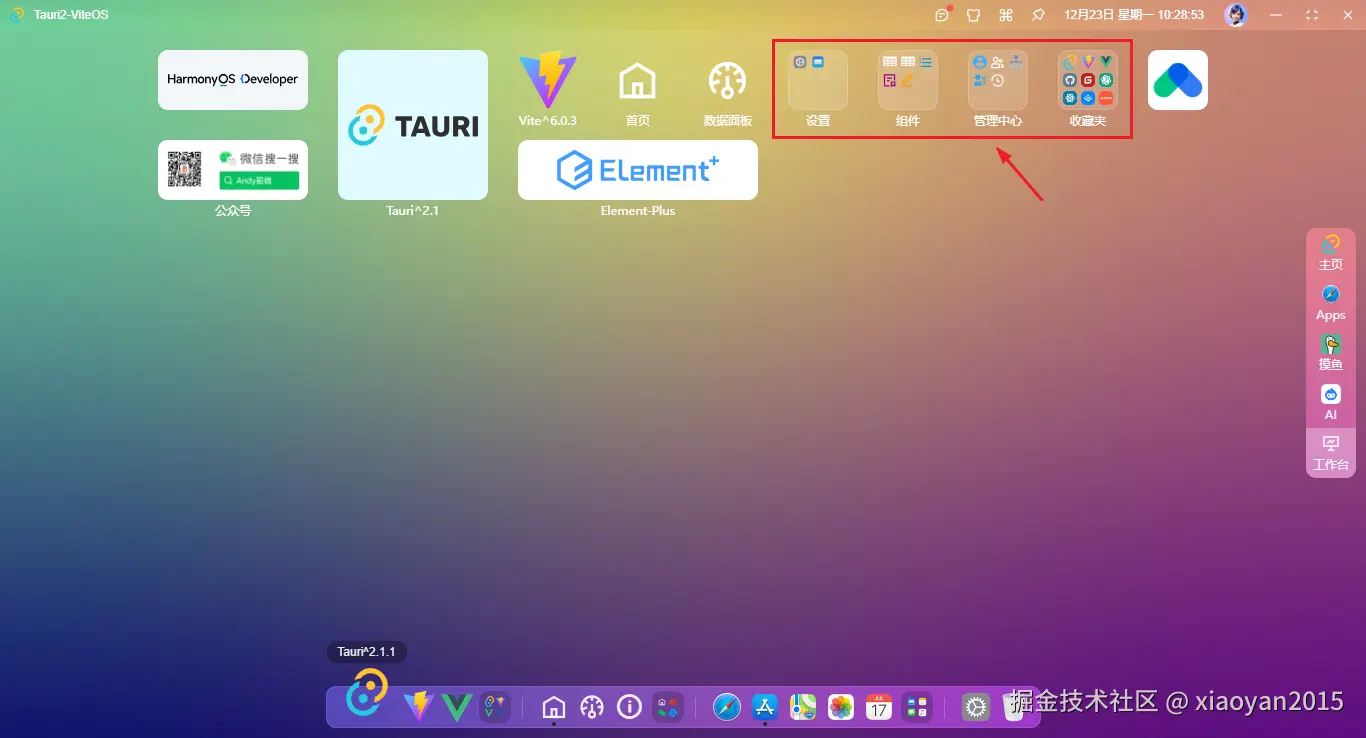Image resolution: width=1366 pixels, height=738 pixels.
Task: Open the blue-green app icon beside 收藏夹
Action: [x=1178, y=80]
